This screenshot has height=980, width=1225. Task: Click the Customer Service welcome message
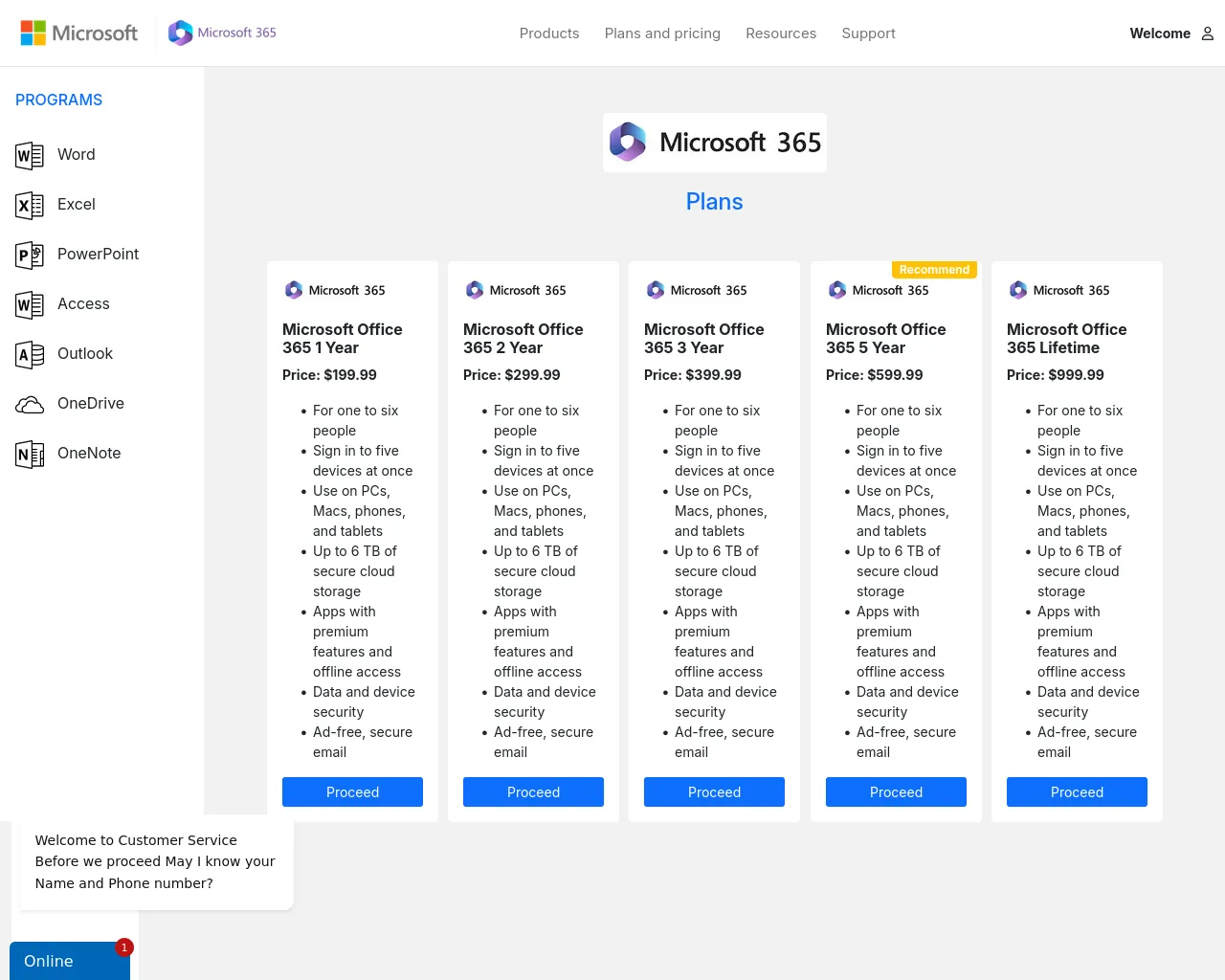(155, 861)
